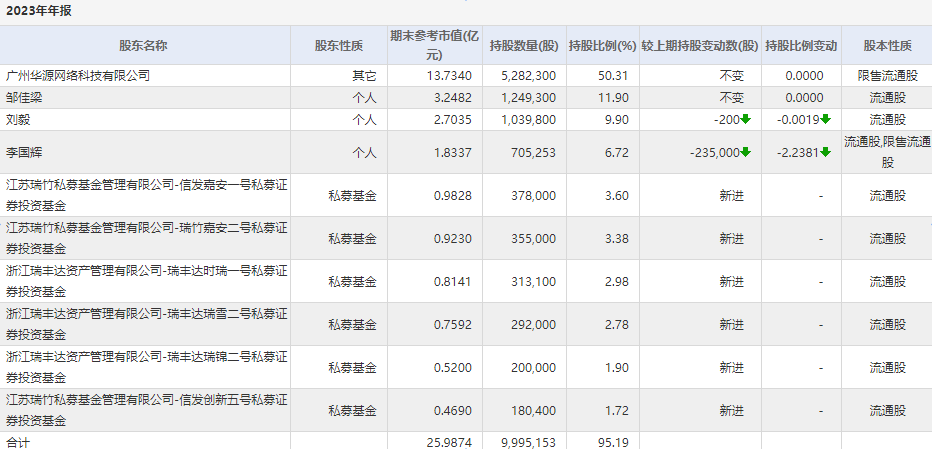The width and height of the screenshot is (932, 449).
Task: Click 不变 in 邹佳梁 row
Action: tap(731, 98)
